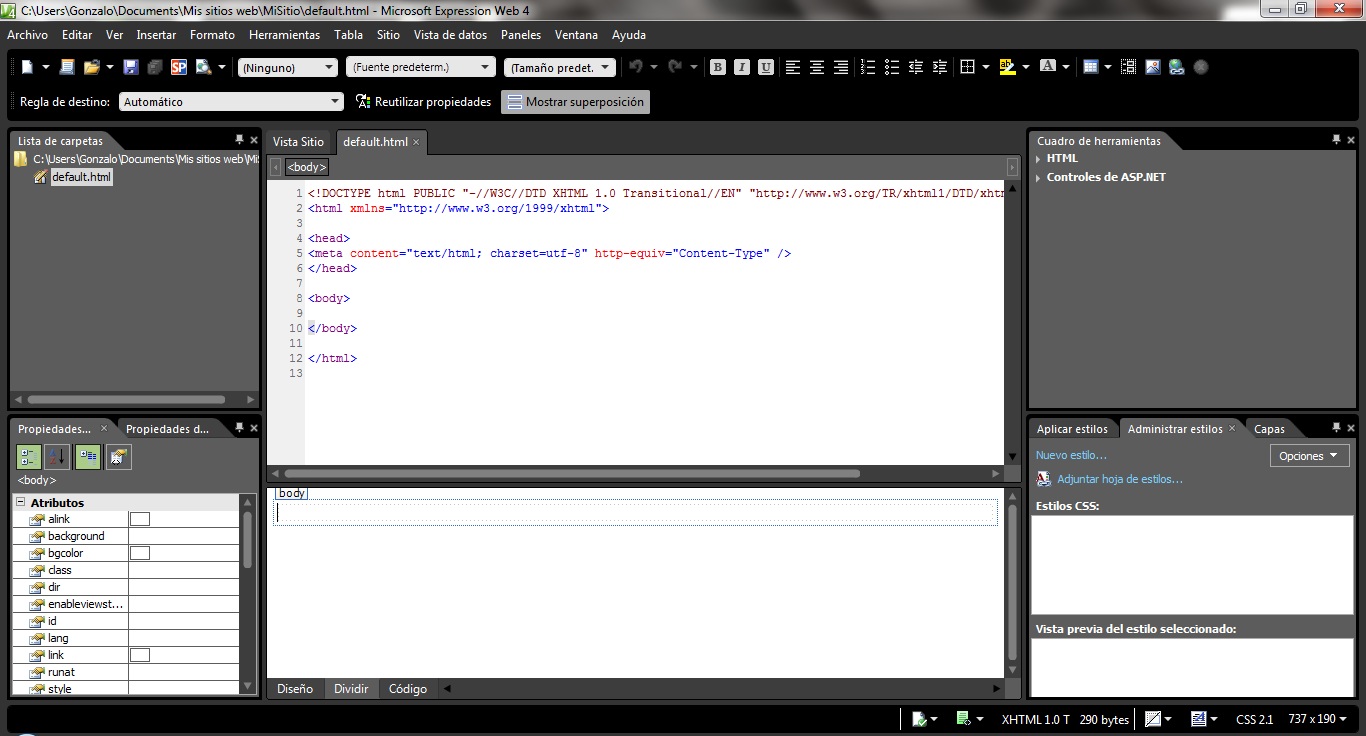Image resolution: width=1366 pixels, height=736 pixels.
Task: Apply bulleted list formatting
Action: tap(892, 67)
